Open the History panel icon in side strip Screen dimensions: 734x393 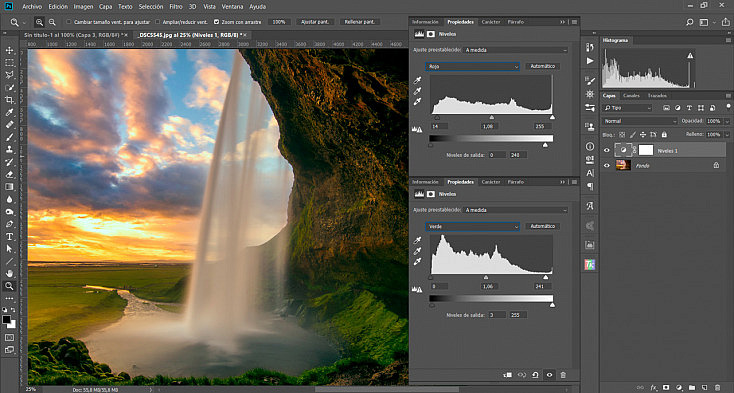[590, 47]
